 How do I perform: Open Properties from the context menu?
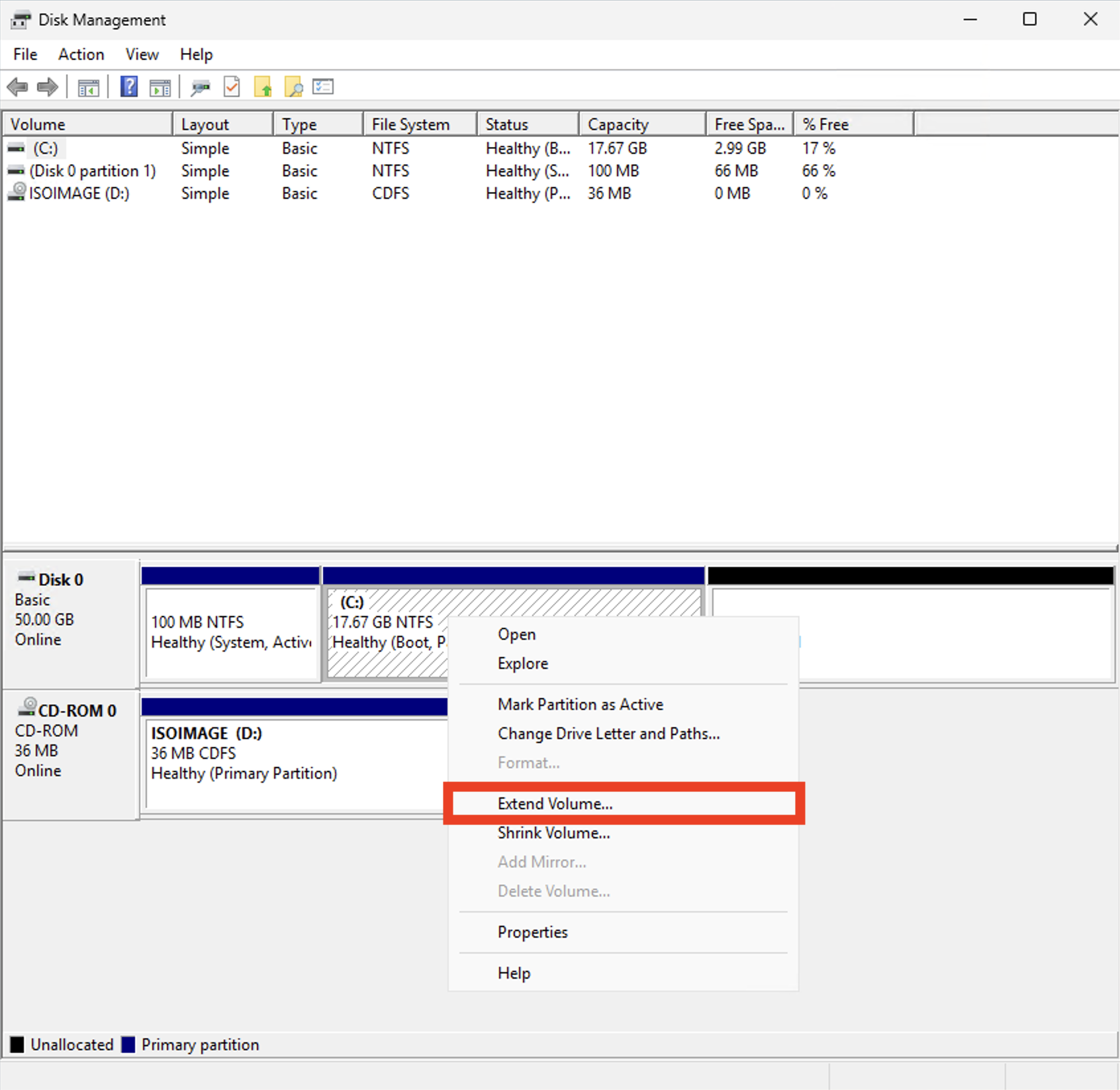pos(532,932)
